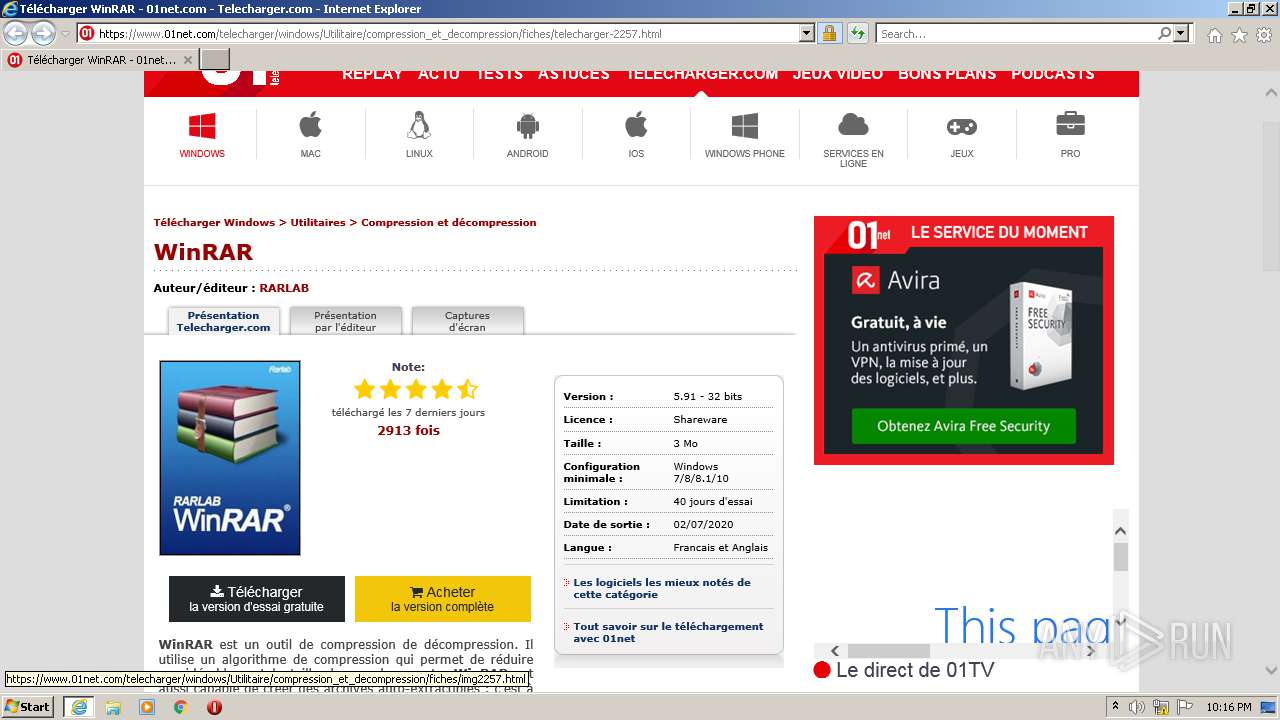Image resolution: width=1280 pixels, height=720 pixels.
Task: Open JEUX VIDEO menu
Action: pos(838,74)
